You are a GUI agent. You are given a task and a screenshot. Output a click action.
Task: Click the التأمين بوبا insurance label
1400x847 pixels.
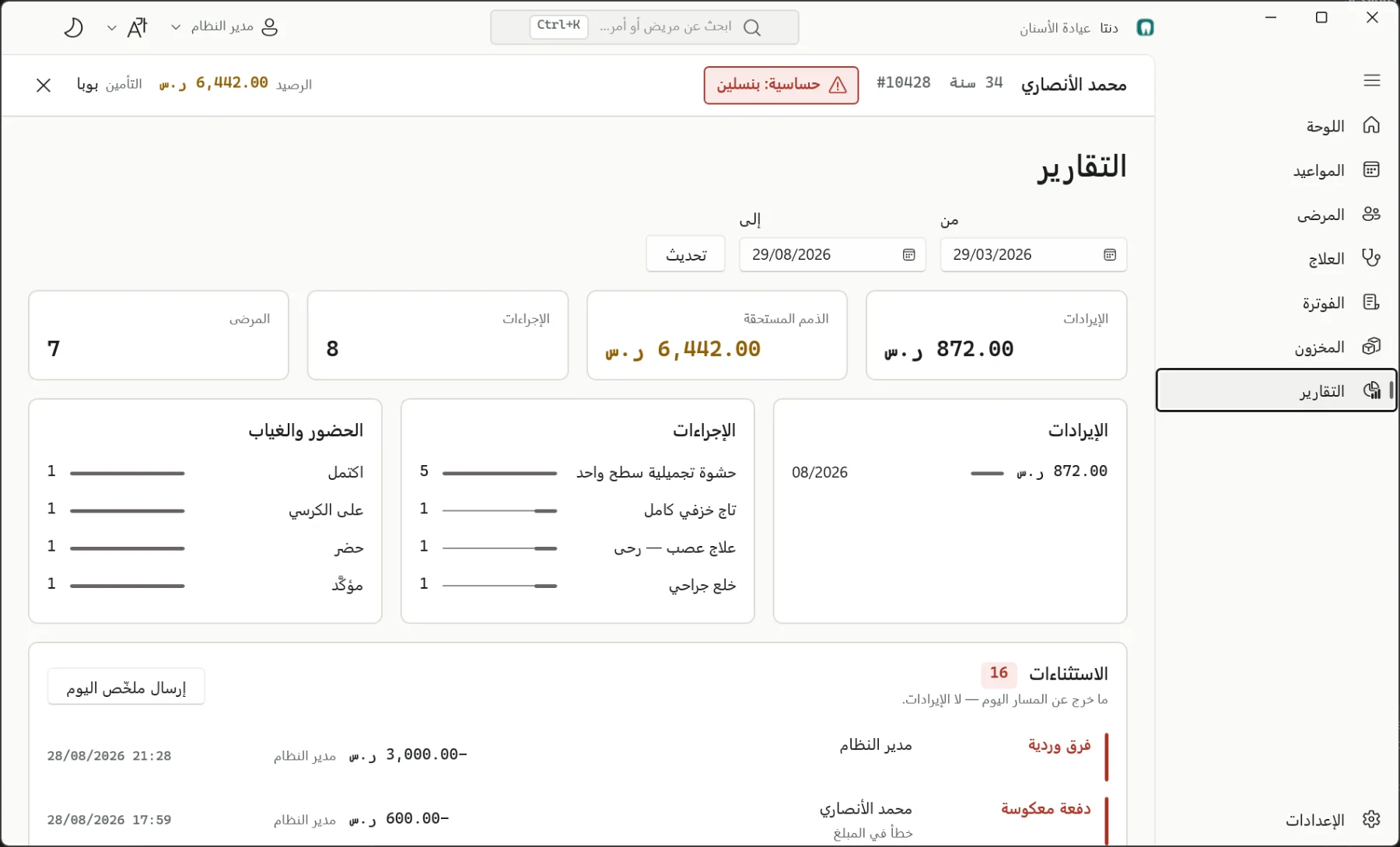(x=109, y=84)
